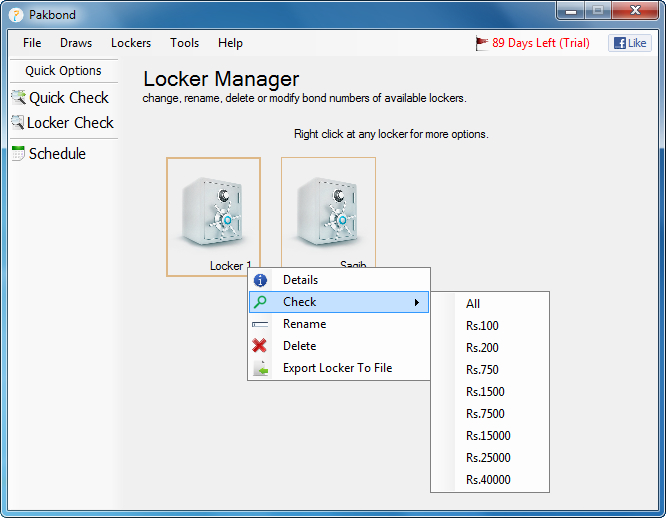Select Rs.100 in the Check submenu
The image size is (666, 518).
tap(490, 326)
